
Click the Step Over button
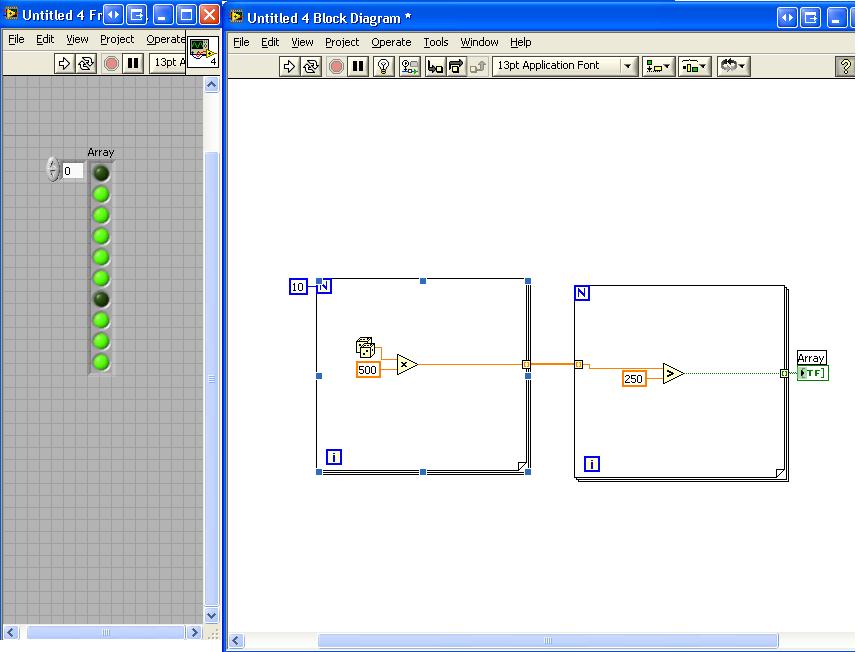tap(456, 66)
